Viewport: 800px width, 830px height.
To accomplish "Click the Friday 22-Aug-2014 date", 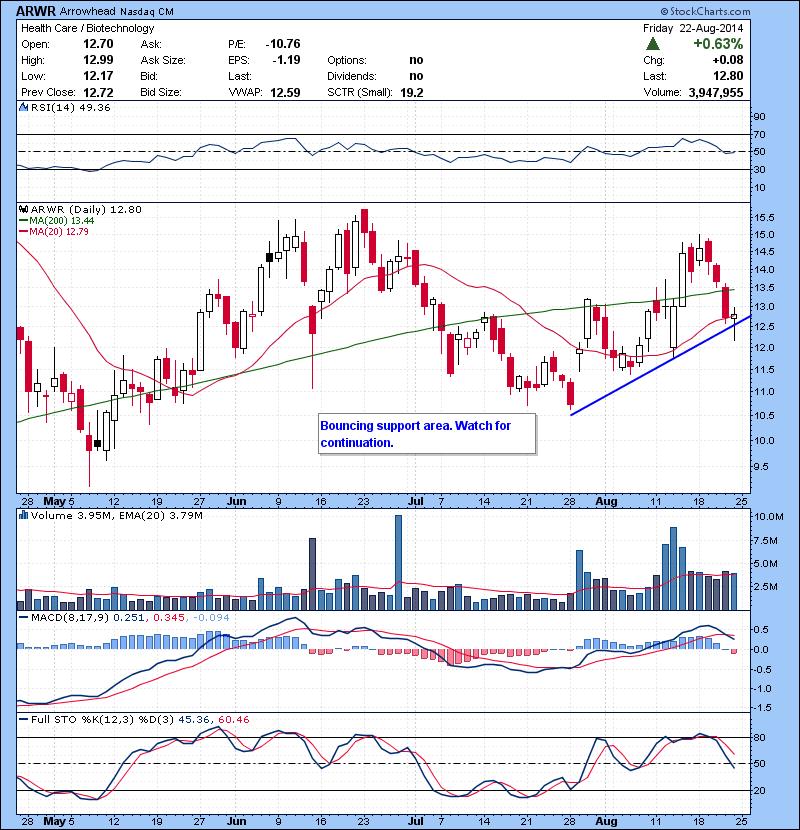I will tap(693, 28).
